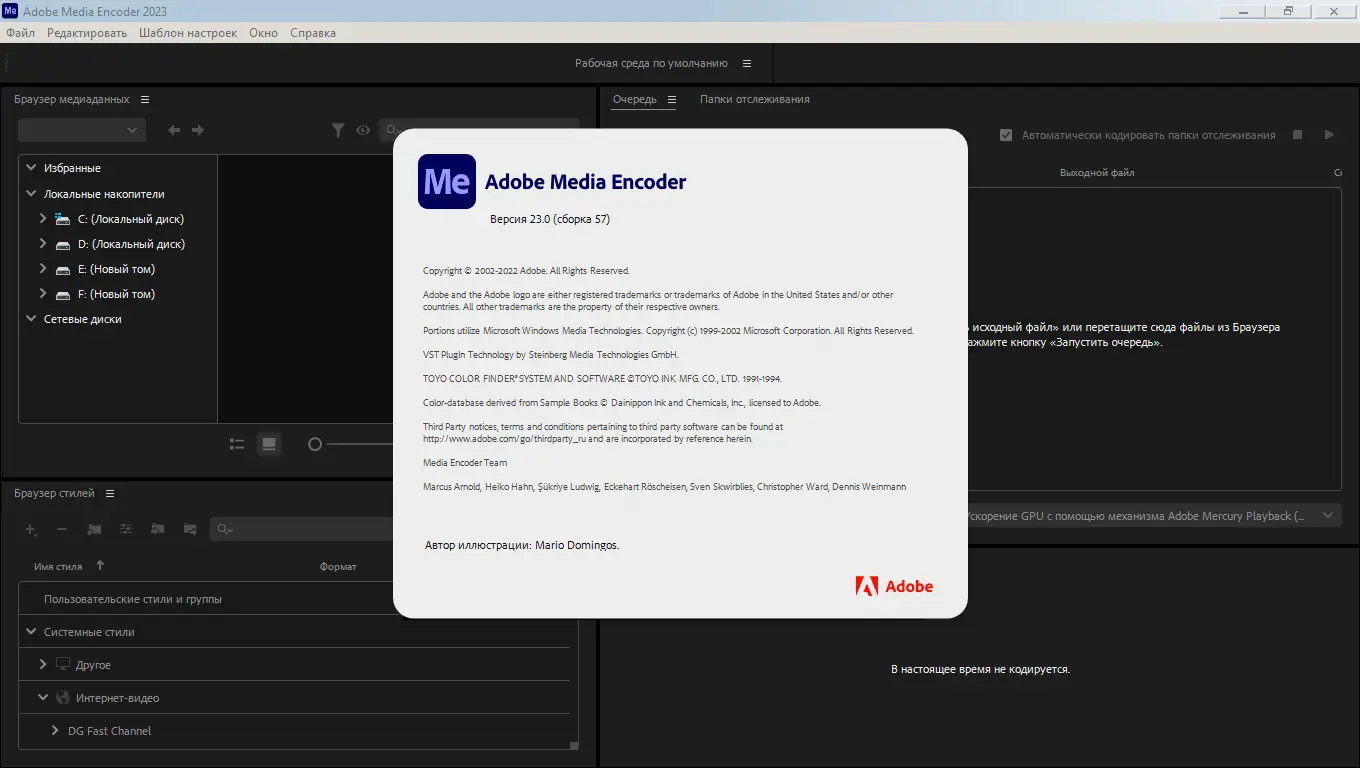Start the queue with the play button
This screenshot has width=1360, height=768.
click(1329, 135)
